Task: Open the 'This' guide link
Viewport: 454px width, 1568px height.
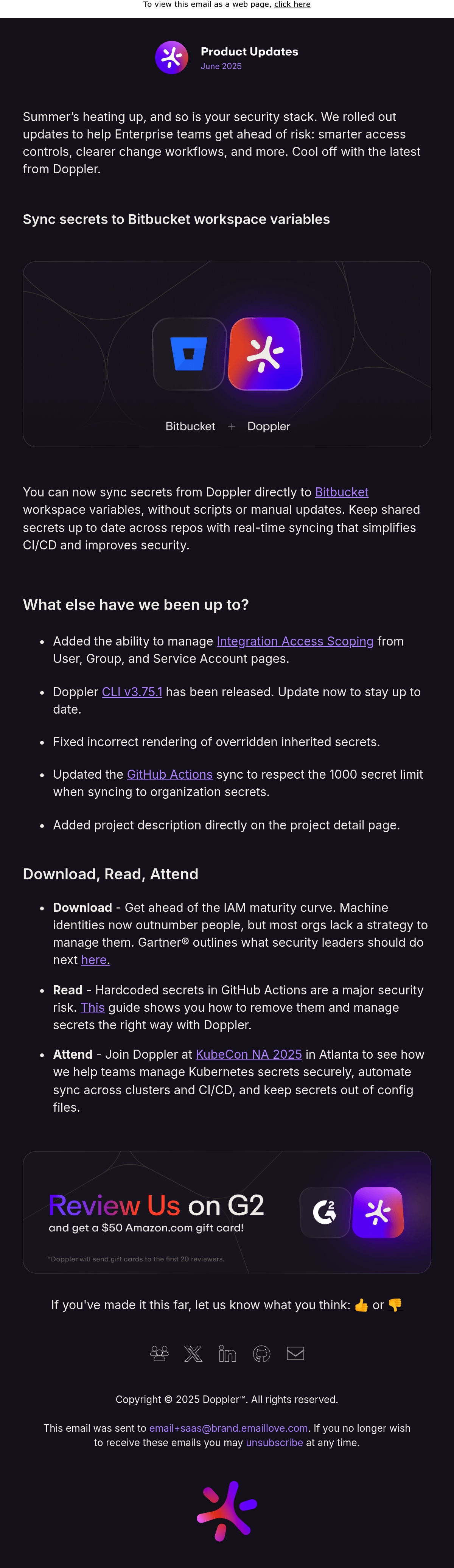Action: [x=93, y=1007]
